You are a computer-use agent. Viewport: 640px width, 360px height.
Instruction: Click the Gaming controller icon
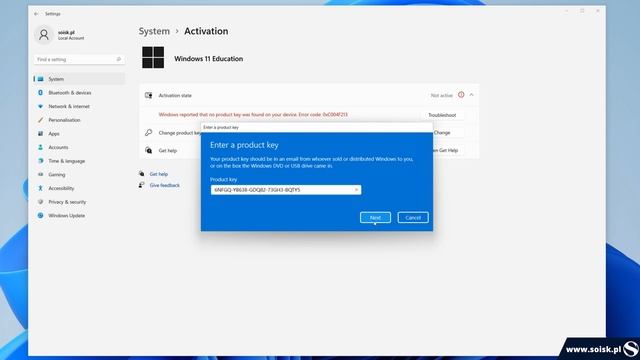[x=40, y=175]
